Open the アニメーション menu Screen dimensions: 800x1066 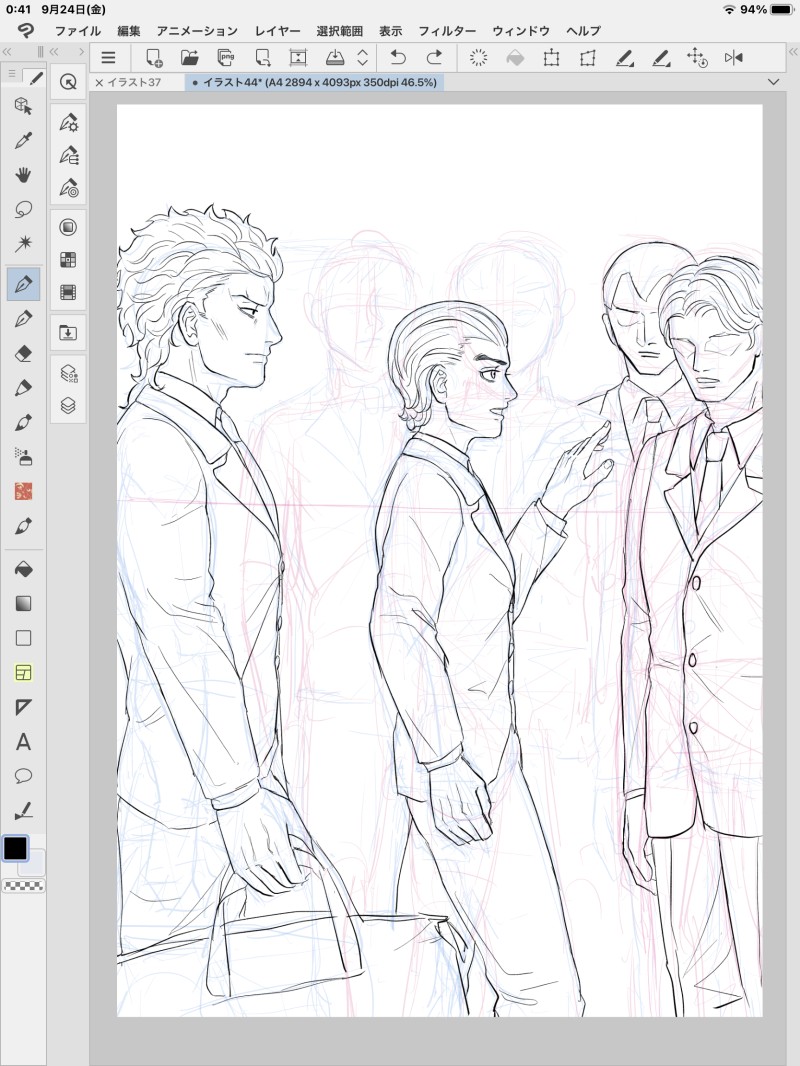tap(197, 31)
